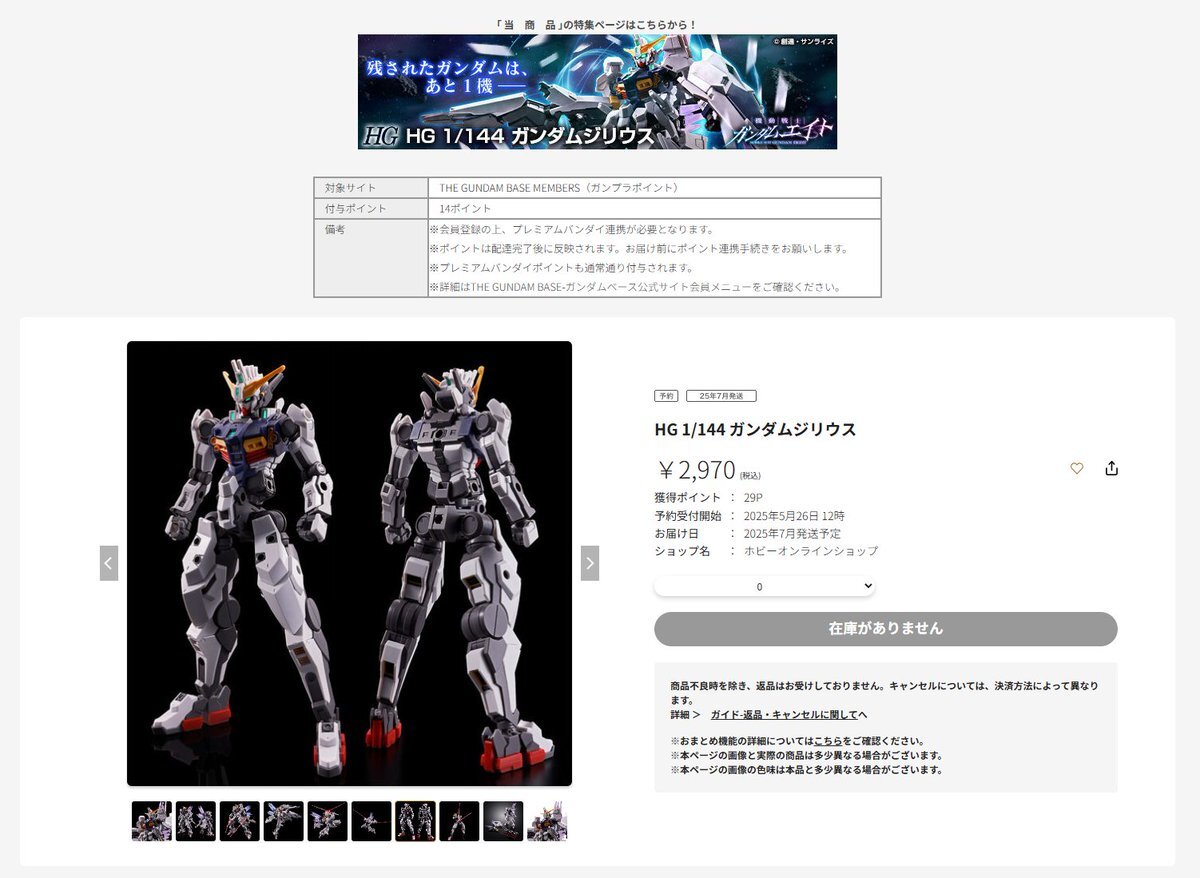This screenshot has height=878, width=1200.
Task: Go to previous product image with left arrow
Action: pyautogui.click(x=109, y=563)
